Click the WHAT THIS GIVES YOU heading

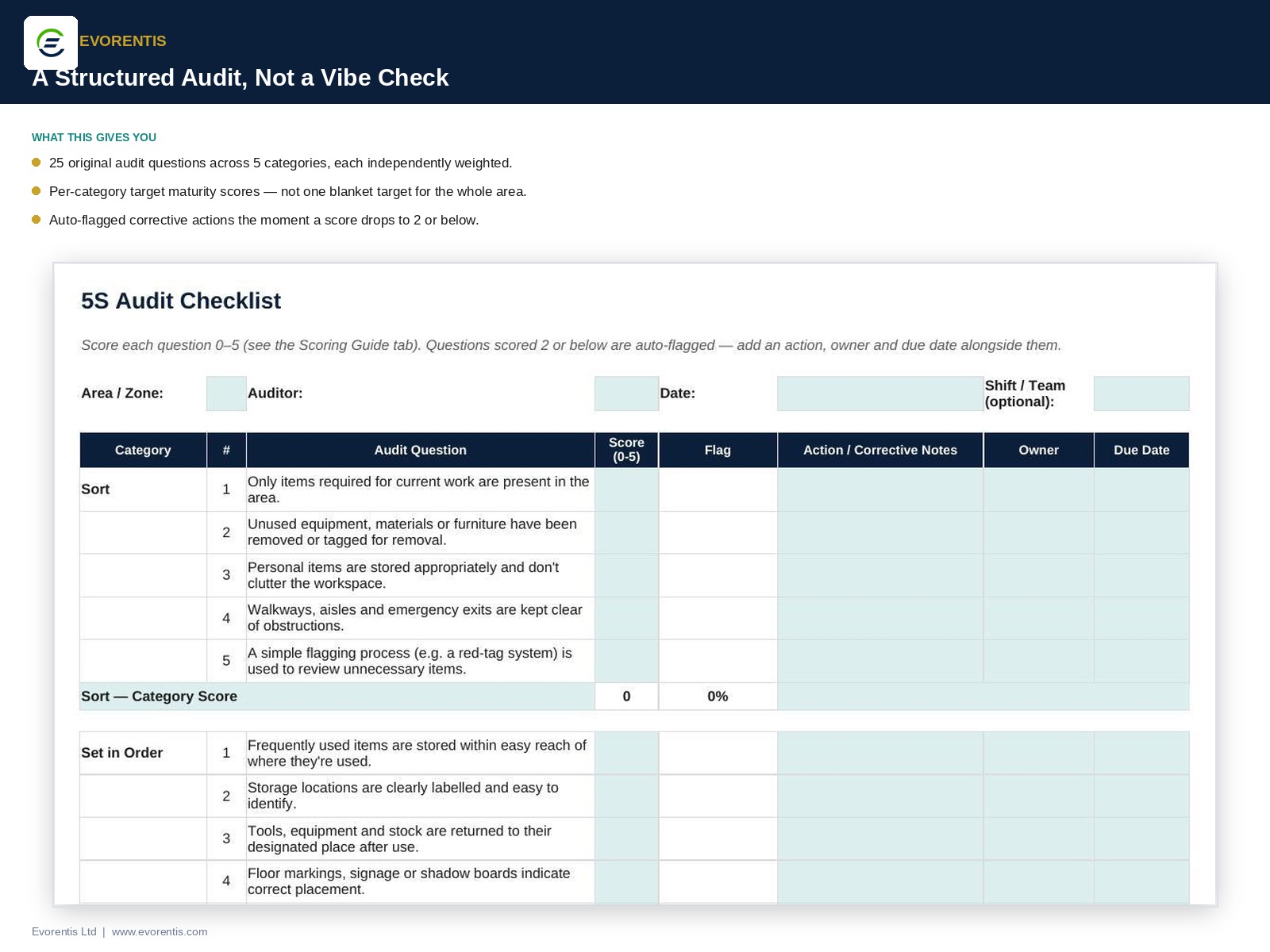click(94, 137)
